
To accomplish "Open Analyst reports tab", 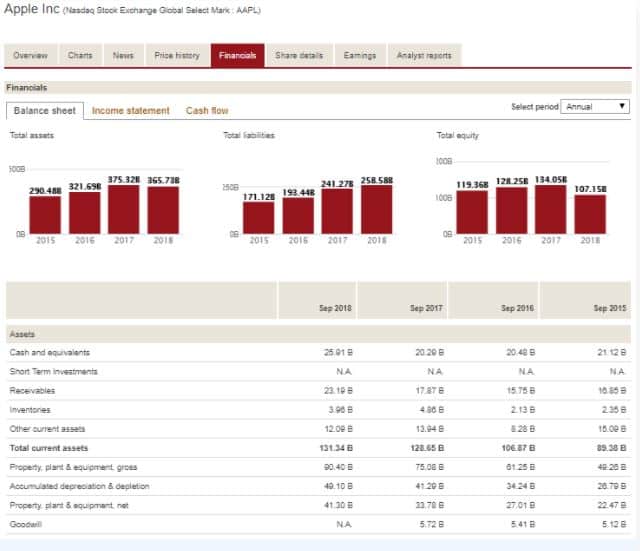I will click(x=424, y=55).
